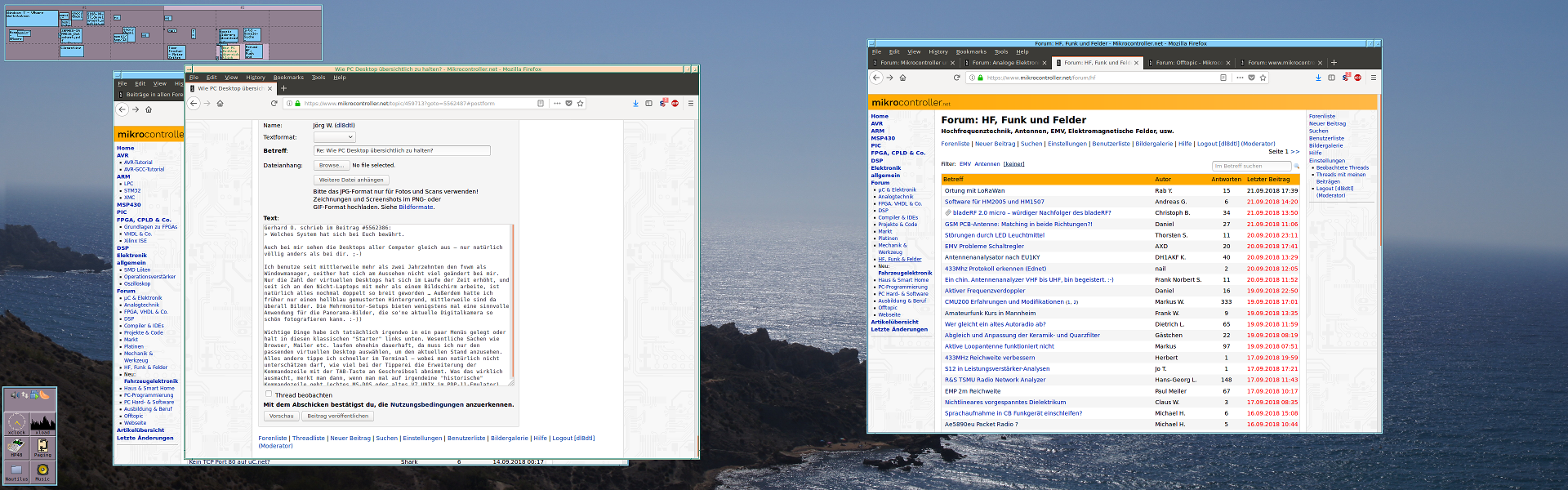
Task: Show sidebars icon in HF forum window
Action: click(1331, 78)
